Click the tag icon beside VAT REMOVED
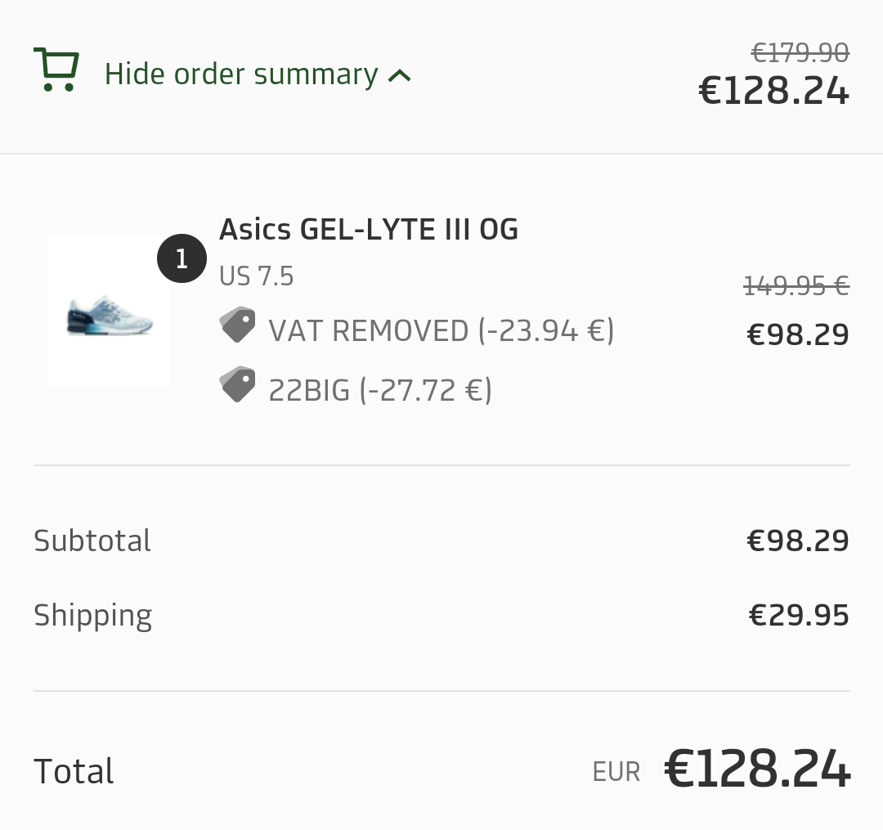The image size is (883, 830). pos(237,325)
